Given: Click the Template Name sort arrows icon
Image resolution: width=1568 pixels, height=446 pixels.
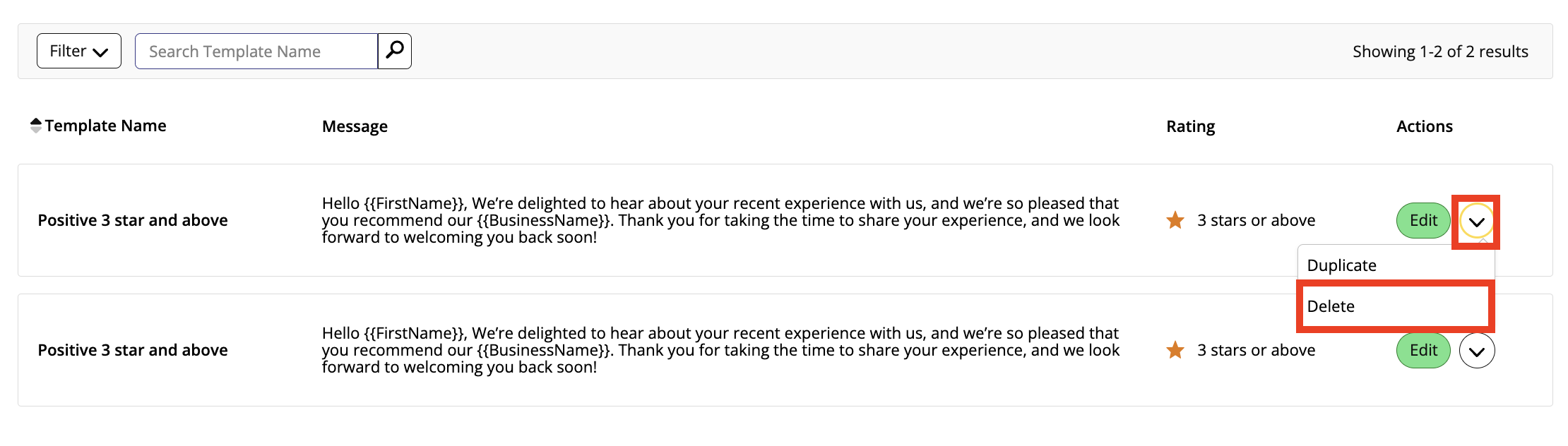Looking at the screenshot, I should 36,126.
